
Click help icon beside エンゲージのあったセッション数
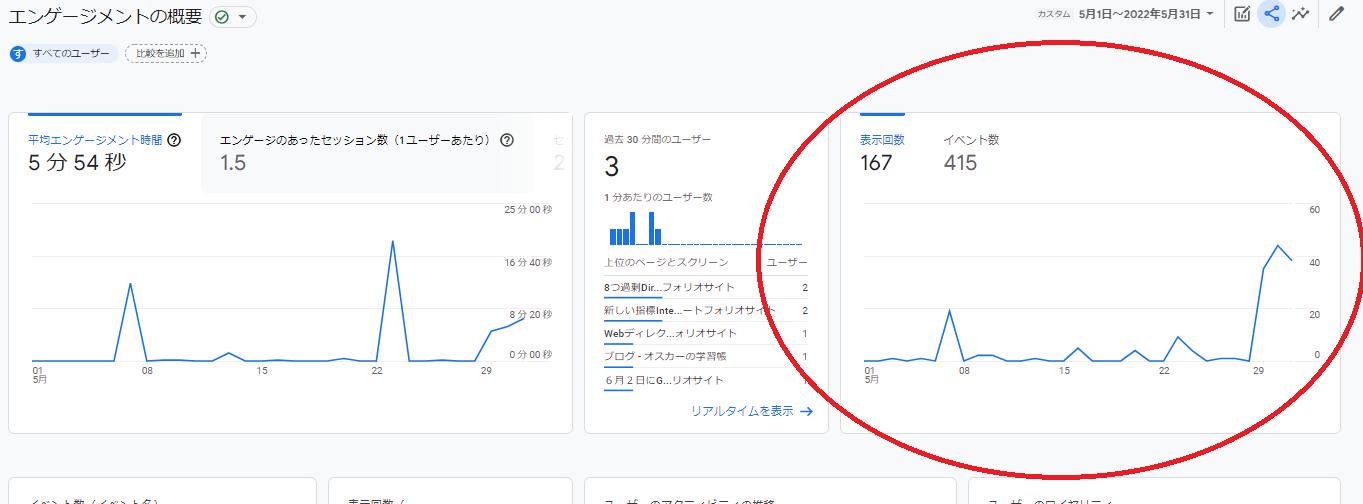pos(507,141)
